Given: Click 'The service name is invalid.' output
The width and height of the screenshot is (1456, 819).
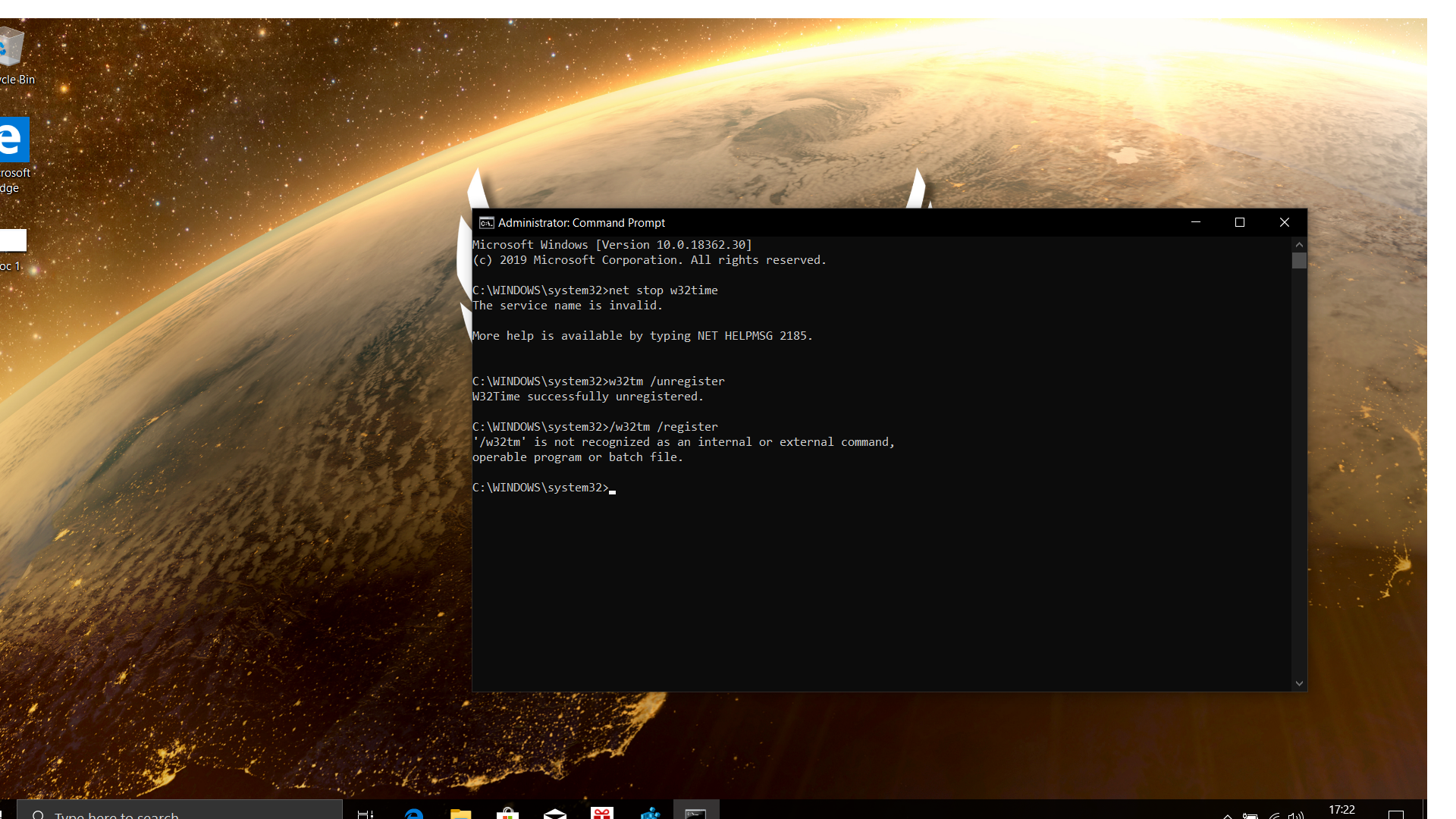Looking at the screenshot, I should pyautogui.click(x=567, y=306).
